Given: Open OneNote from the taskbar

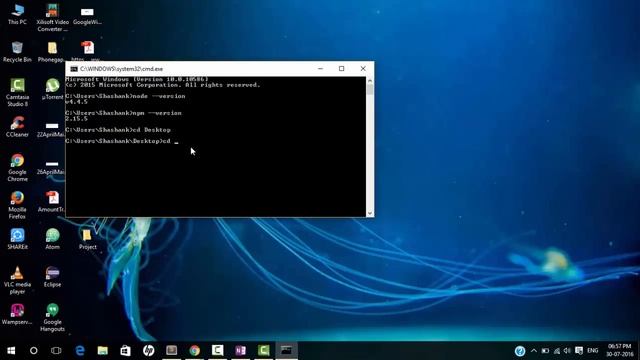Looking at the screenshot, I should pos(240,351).
